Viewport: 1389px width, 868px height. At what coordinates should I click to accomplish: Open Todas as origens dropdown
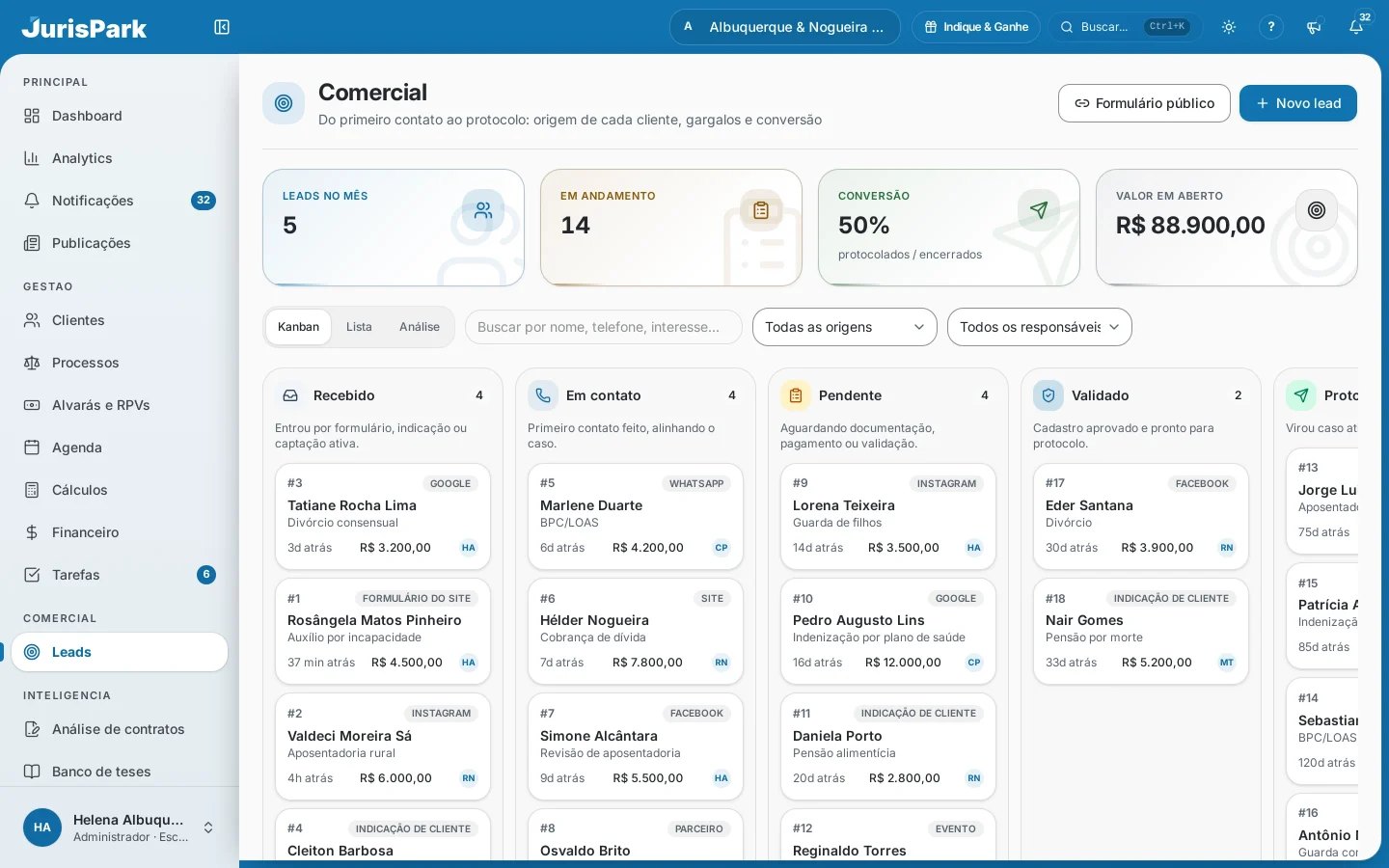pos(845,327)
